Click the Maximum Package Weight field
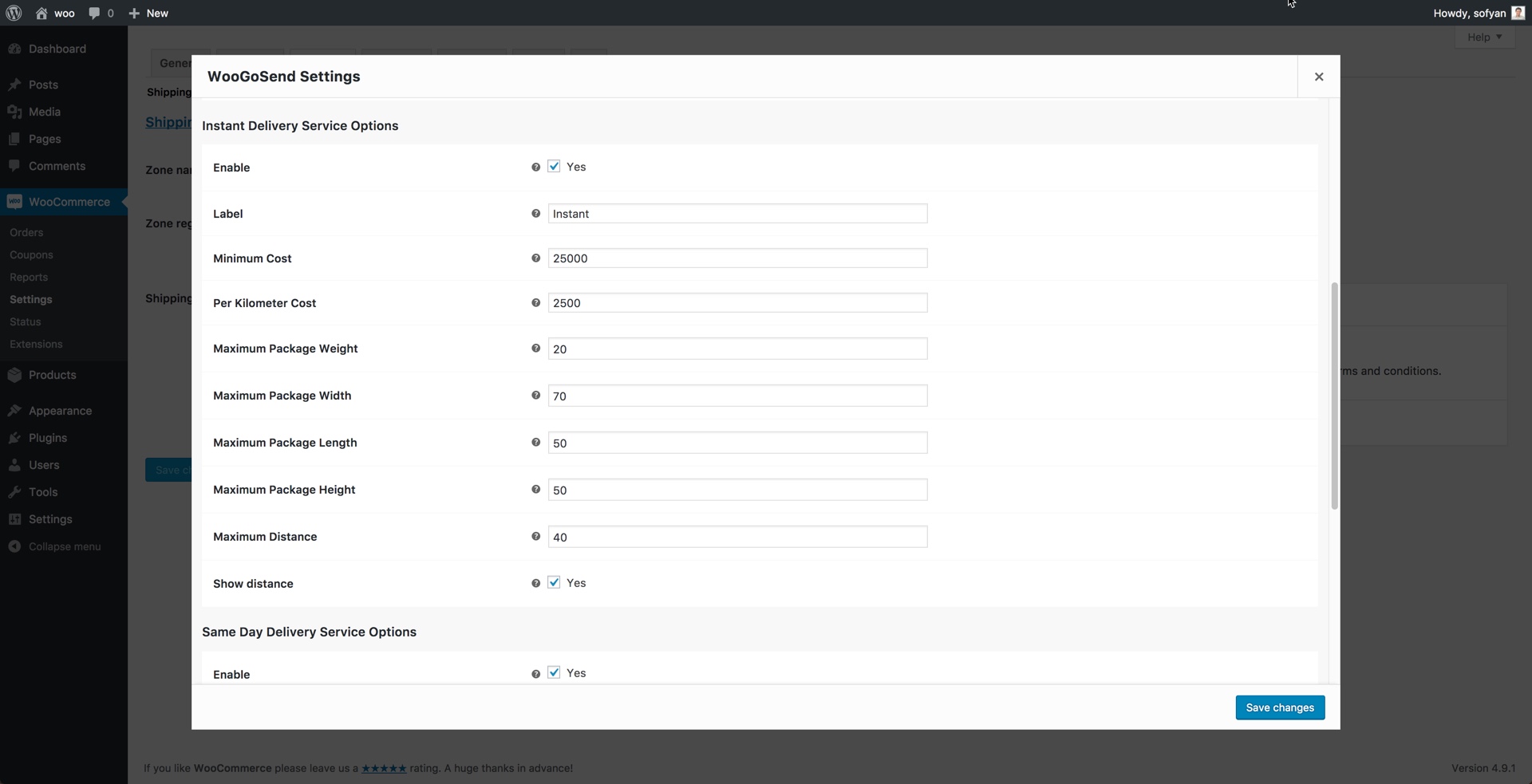 point(737,349)
